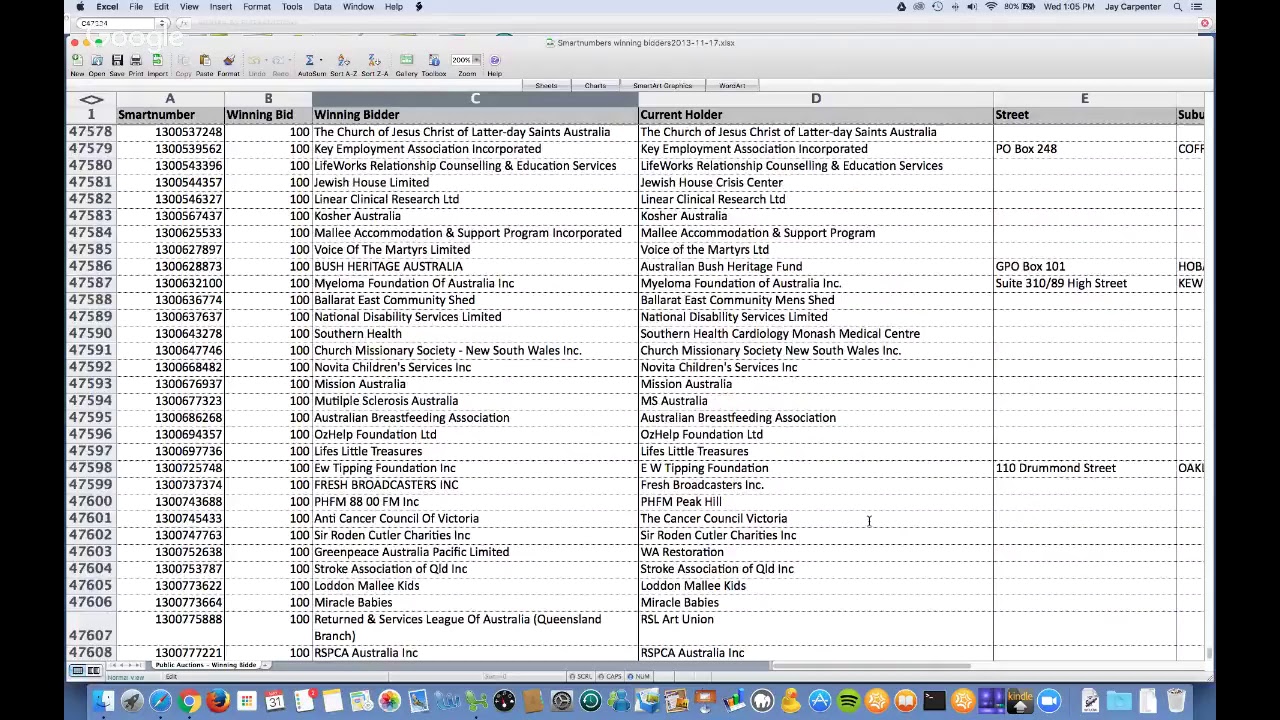Click the Name Box cell reference field
The height and width of the screenshot is (720, 1280).
(x=116, y=23)
